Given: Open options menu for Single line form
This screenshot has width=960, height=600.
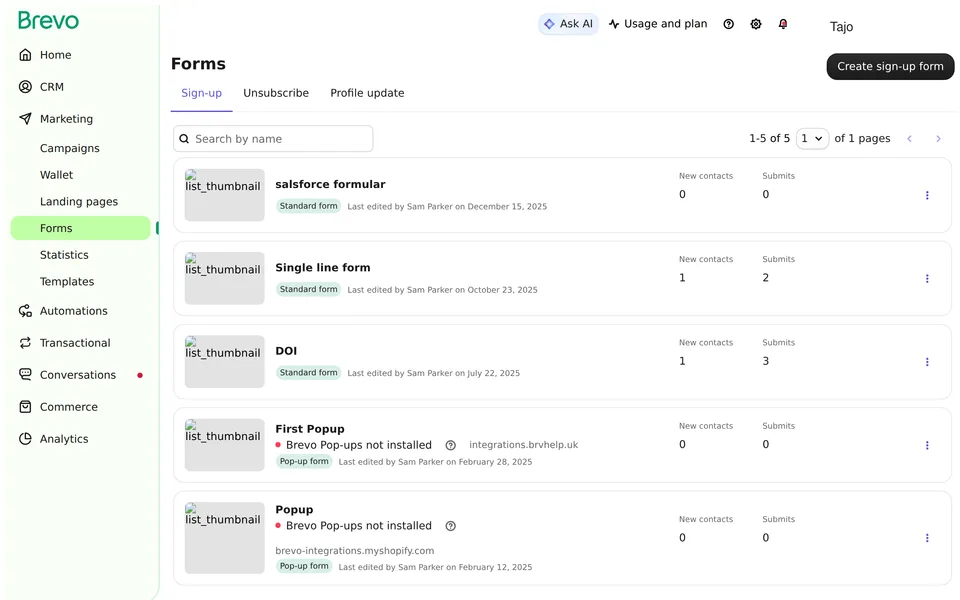Looking at the screenshot, I should pyautogui.click(x=927, y=279).
